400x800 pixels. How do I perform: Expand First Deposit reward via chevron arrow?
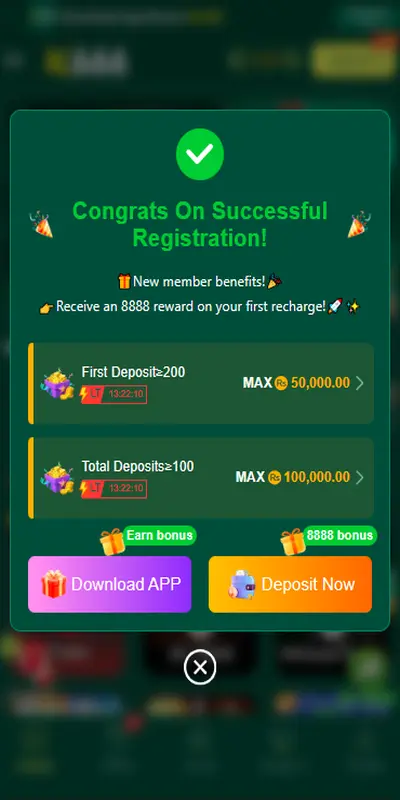point(360,383)
